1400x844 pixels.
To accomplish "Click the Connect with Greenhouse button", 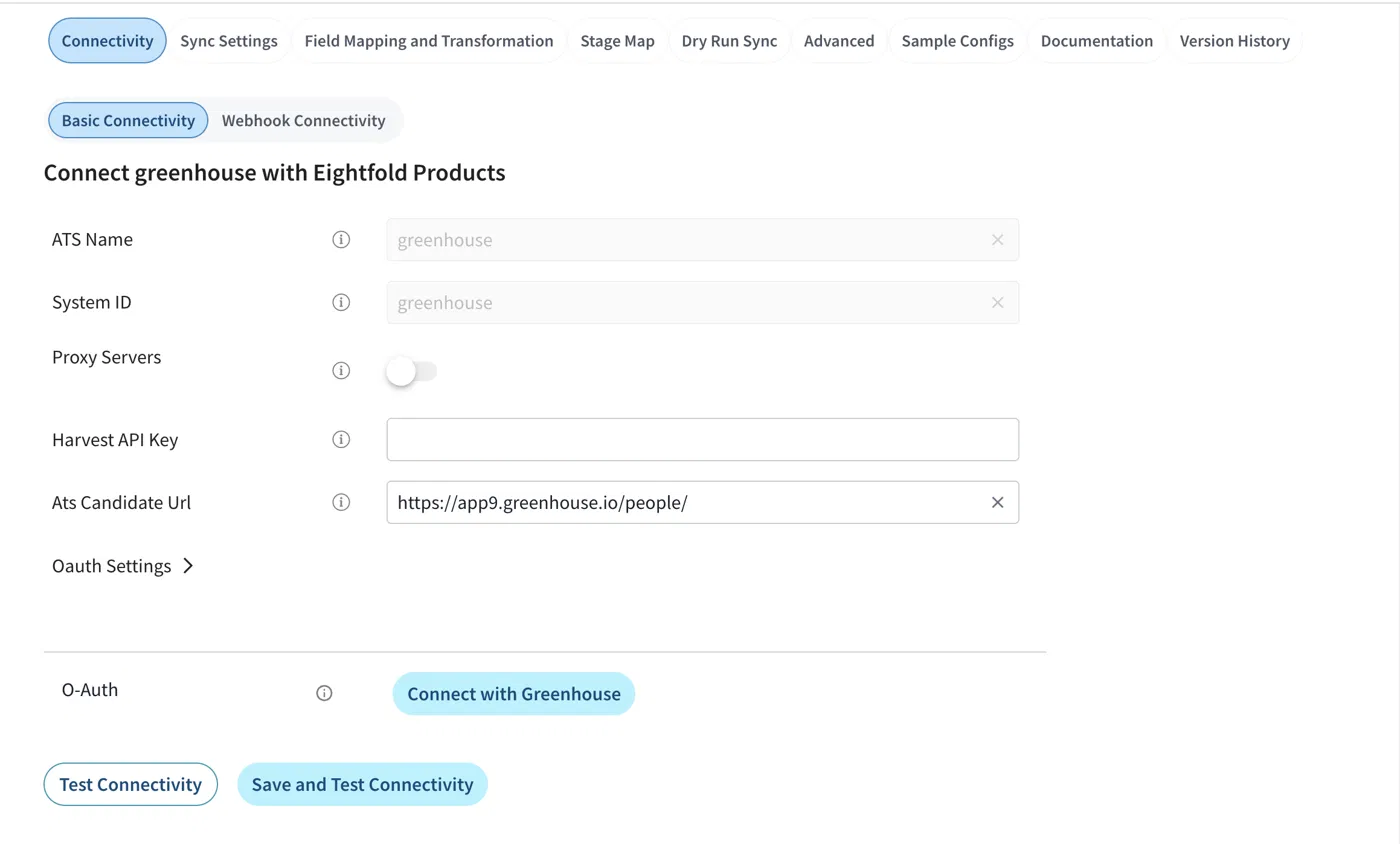I will (514, 694).
